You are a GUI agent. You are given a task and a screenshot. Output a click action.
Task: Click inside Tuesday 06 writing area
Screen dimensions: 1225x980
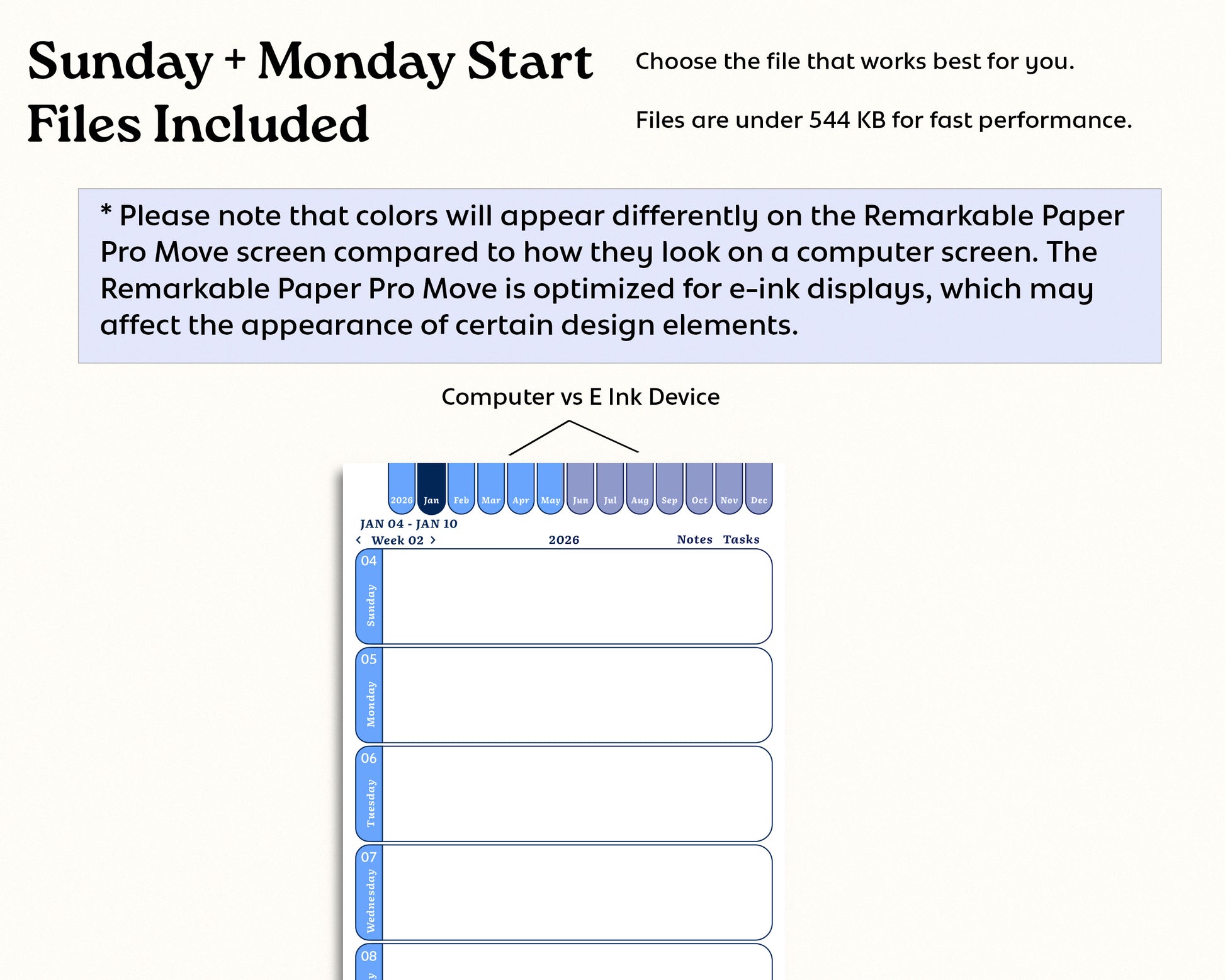[x=577, y=794]
